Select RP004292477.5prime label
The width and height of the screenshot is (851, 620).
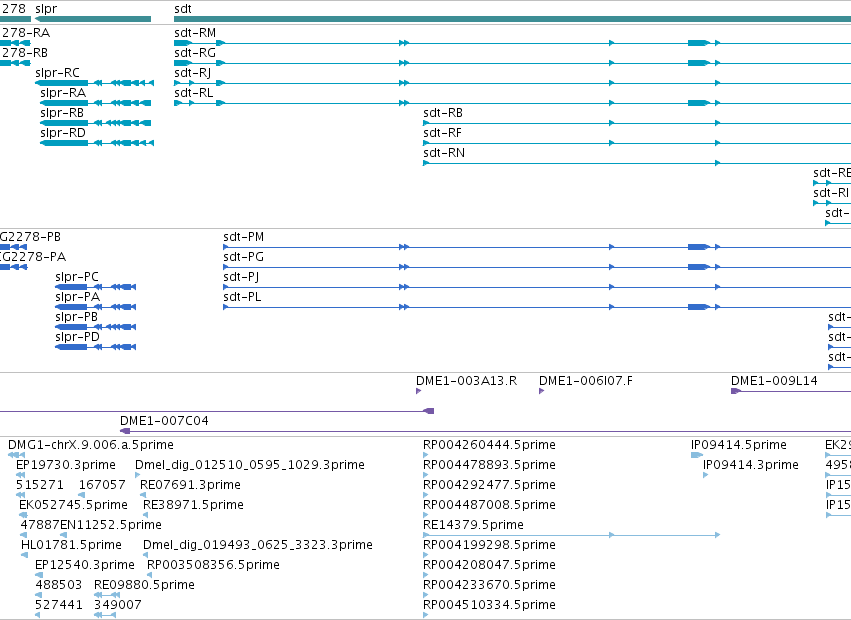click(x=490, y=485)
